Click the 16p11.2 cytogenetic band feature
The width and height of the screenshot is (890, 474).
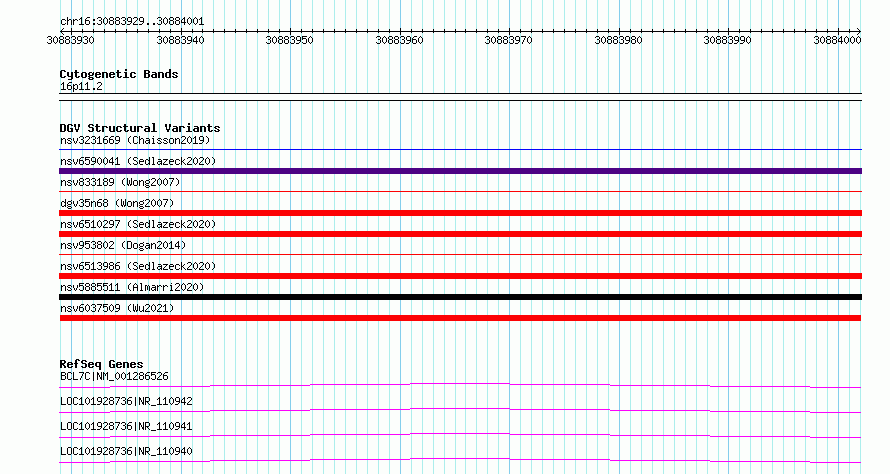click(x=460, y=97)
